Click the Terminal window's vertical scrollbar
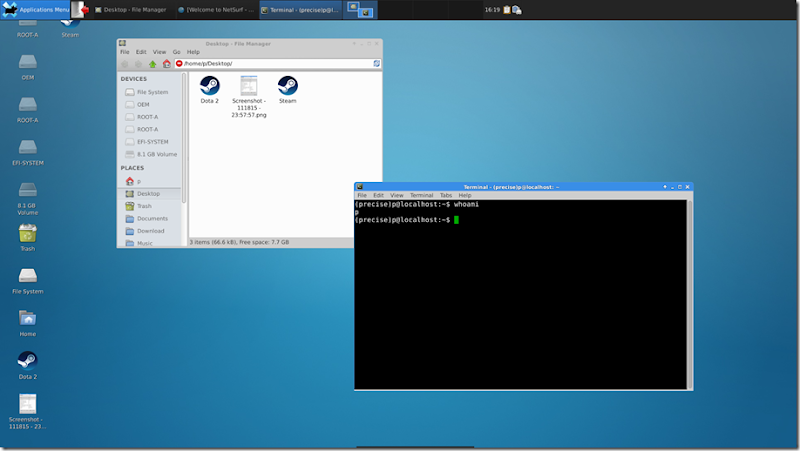This screenshot has height=451, width=800. (690, 294)
